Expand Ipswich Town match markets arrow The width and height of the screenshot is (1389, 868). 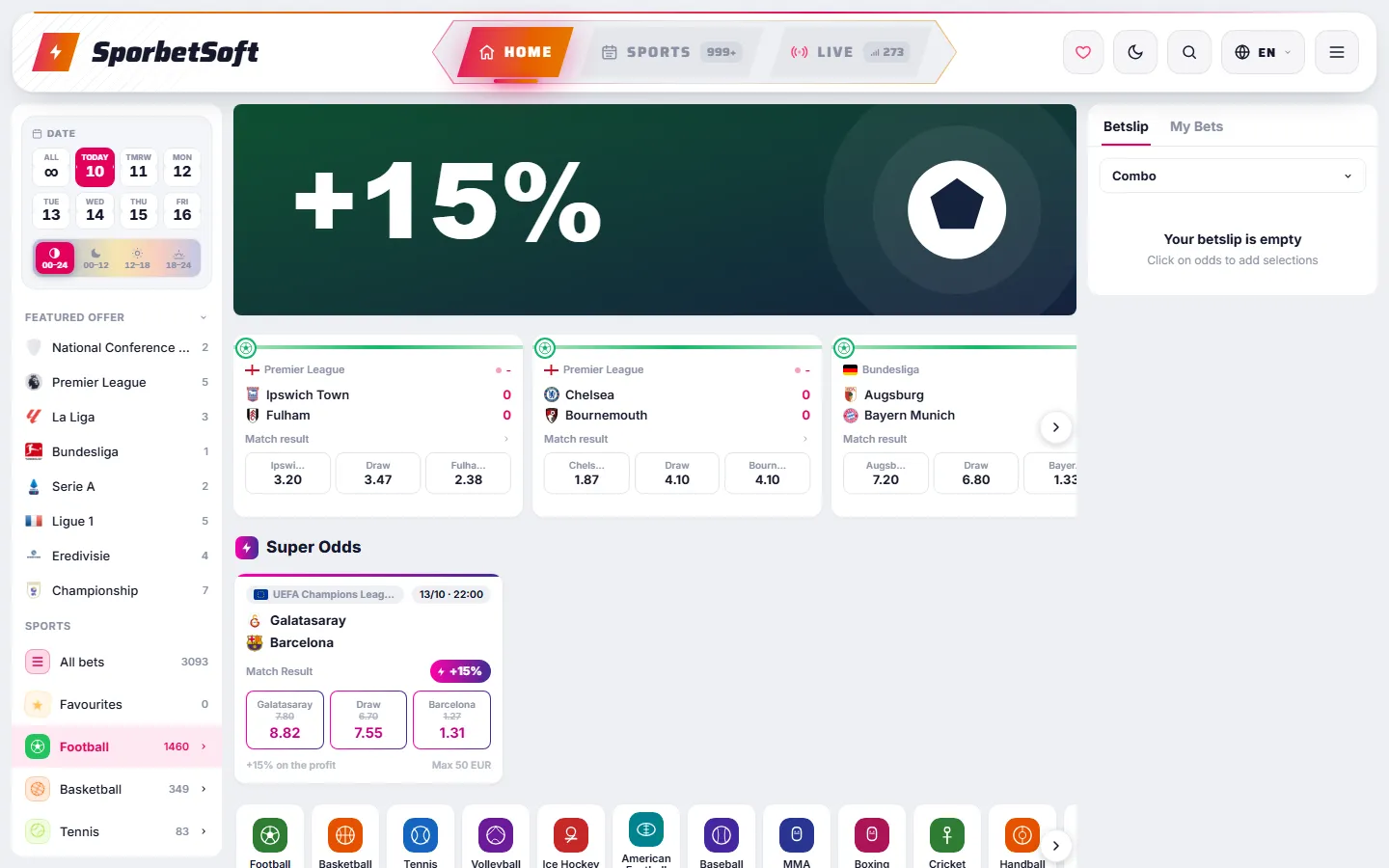coord(506,439)
